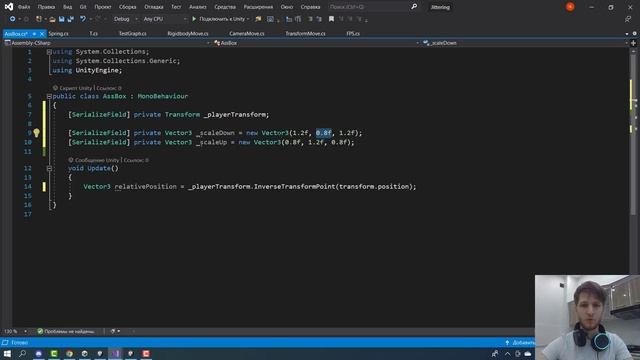Open the Правка menu
640x360 pixels.
(x=46, y=7)
